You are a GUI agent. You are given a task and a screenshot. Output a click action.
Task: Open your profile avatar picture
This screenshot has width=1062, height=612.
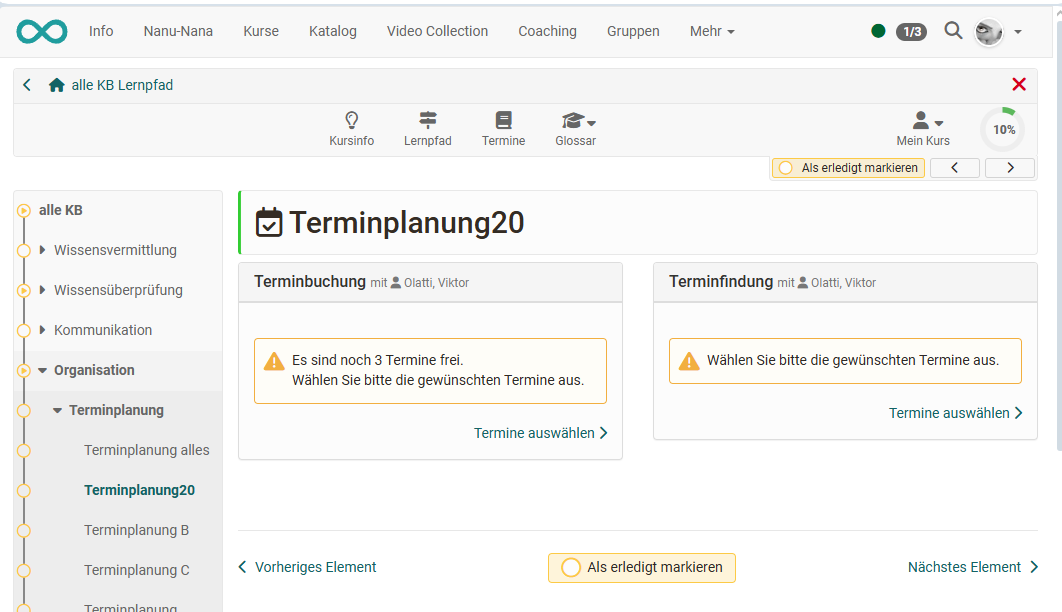click(x=988, y=31)
